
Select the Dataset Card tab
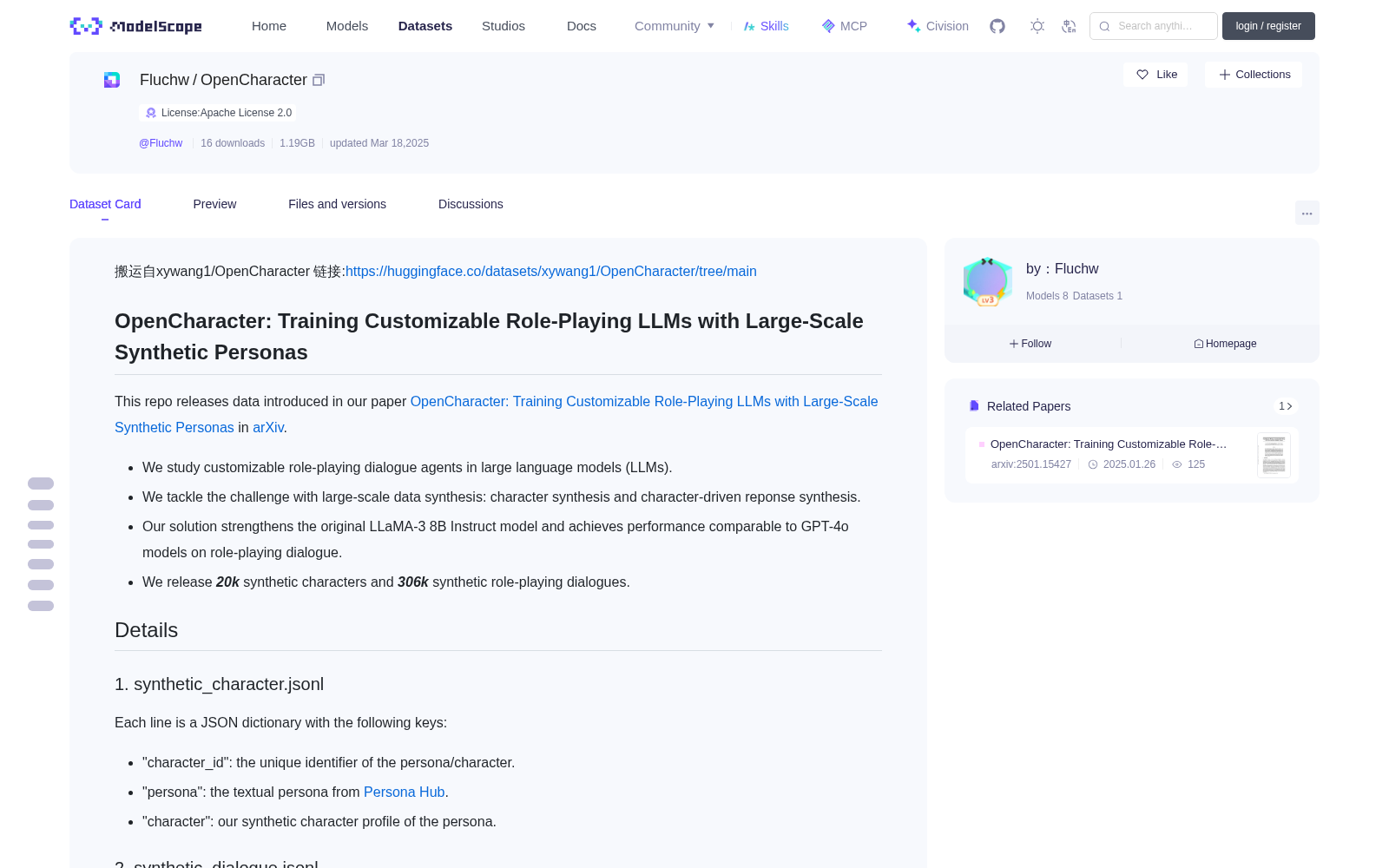tap(105, 204)
